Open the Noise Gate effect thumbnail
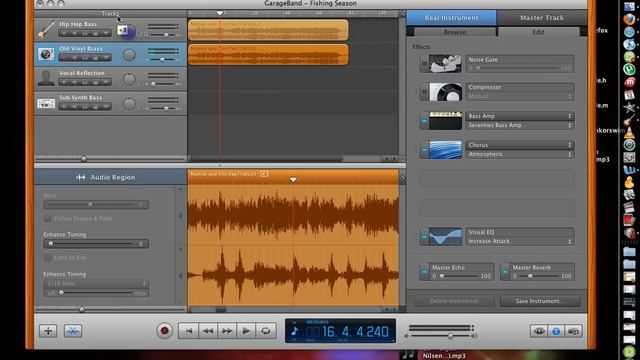This screenshot has height=360, width=640. (445, 64)
